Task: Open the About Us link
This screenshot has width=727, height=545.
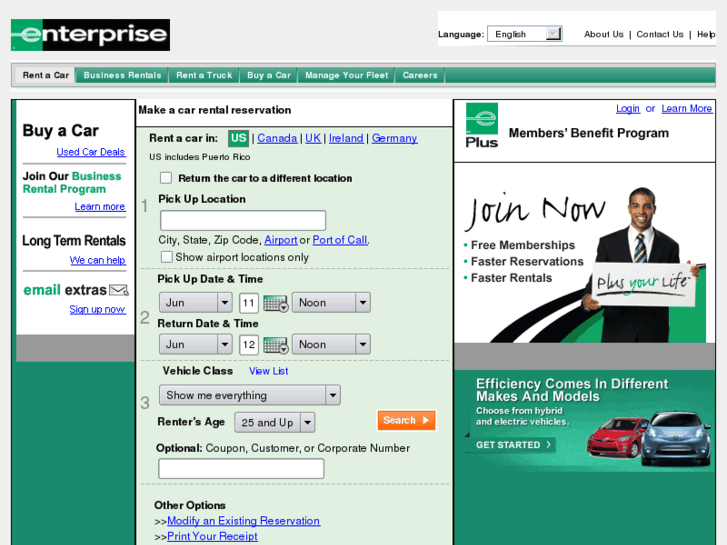Action: (x=604, y=34)
